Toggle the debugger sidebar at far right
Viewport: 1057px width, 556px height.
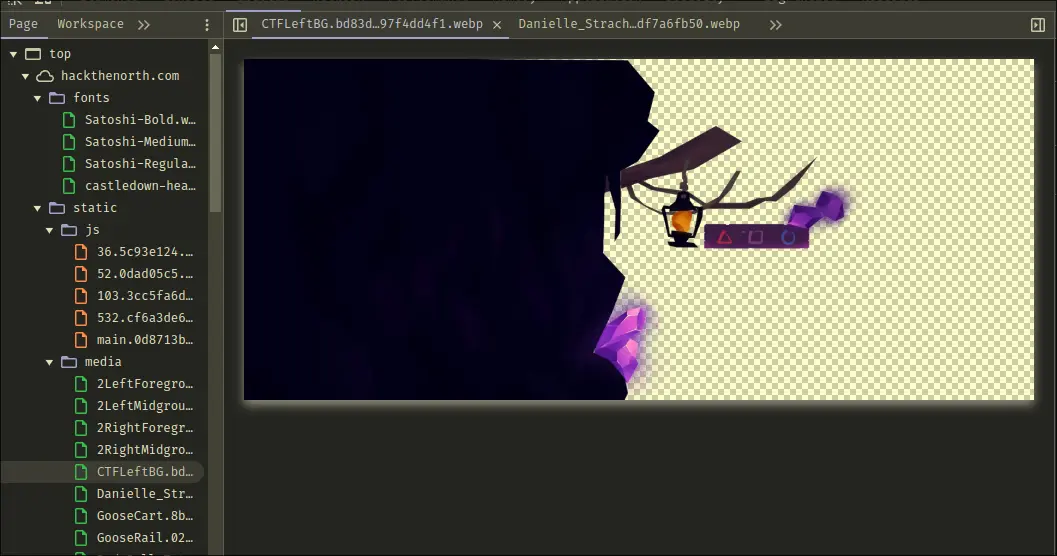[1037, 25]
